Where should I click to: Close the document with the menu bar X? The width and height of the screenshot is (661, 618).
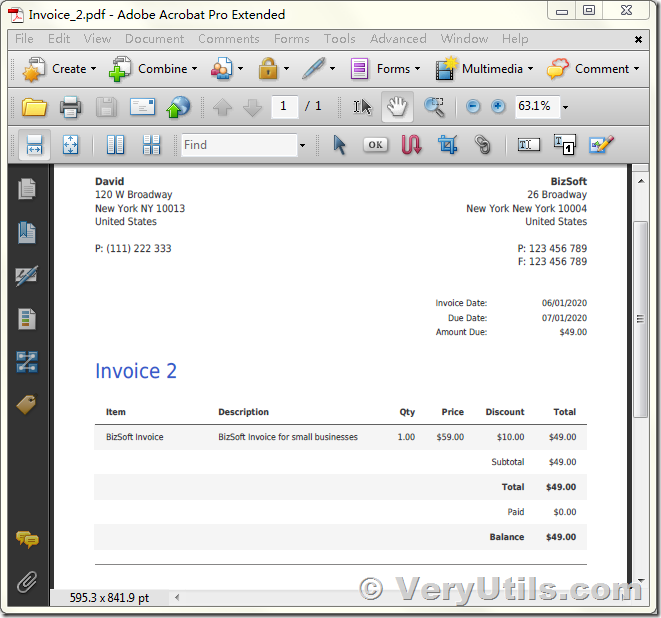click(638, 39)
